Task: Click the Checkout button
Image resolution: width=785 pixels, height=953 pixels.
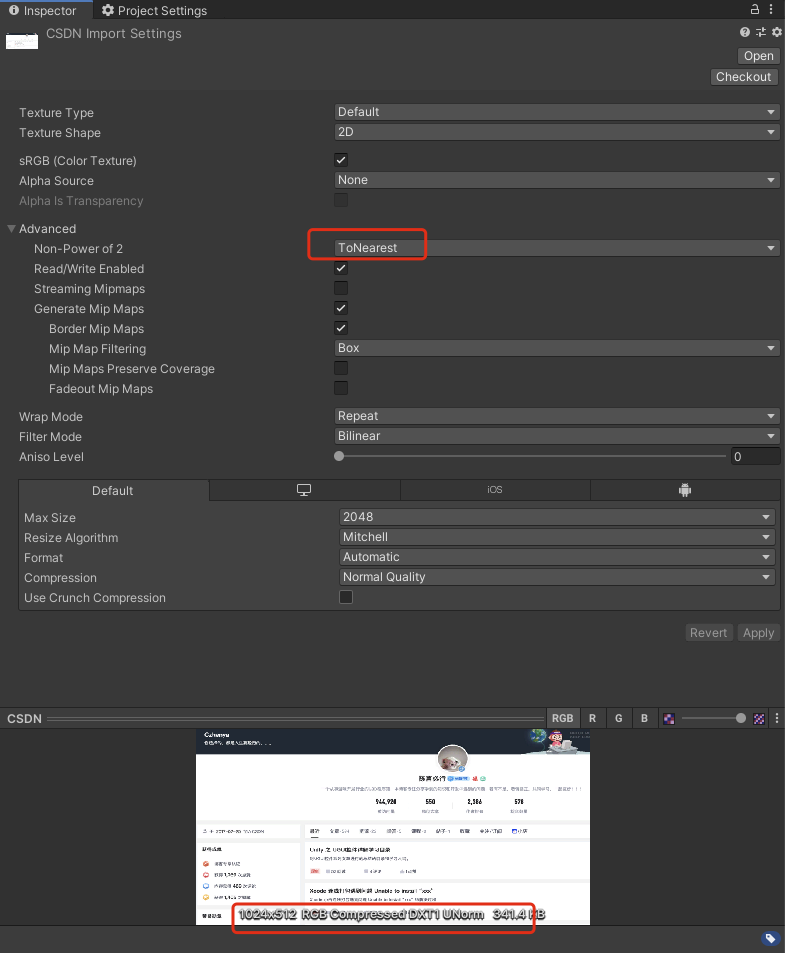Action: (x=744, y=77)
